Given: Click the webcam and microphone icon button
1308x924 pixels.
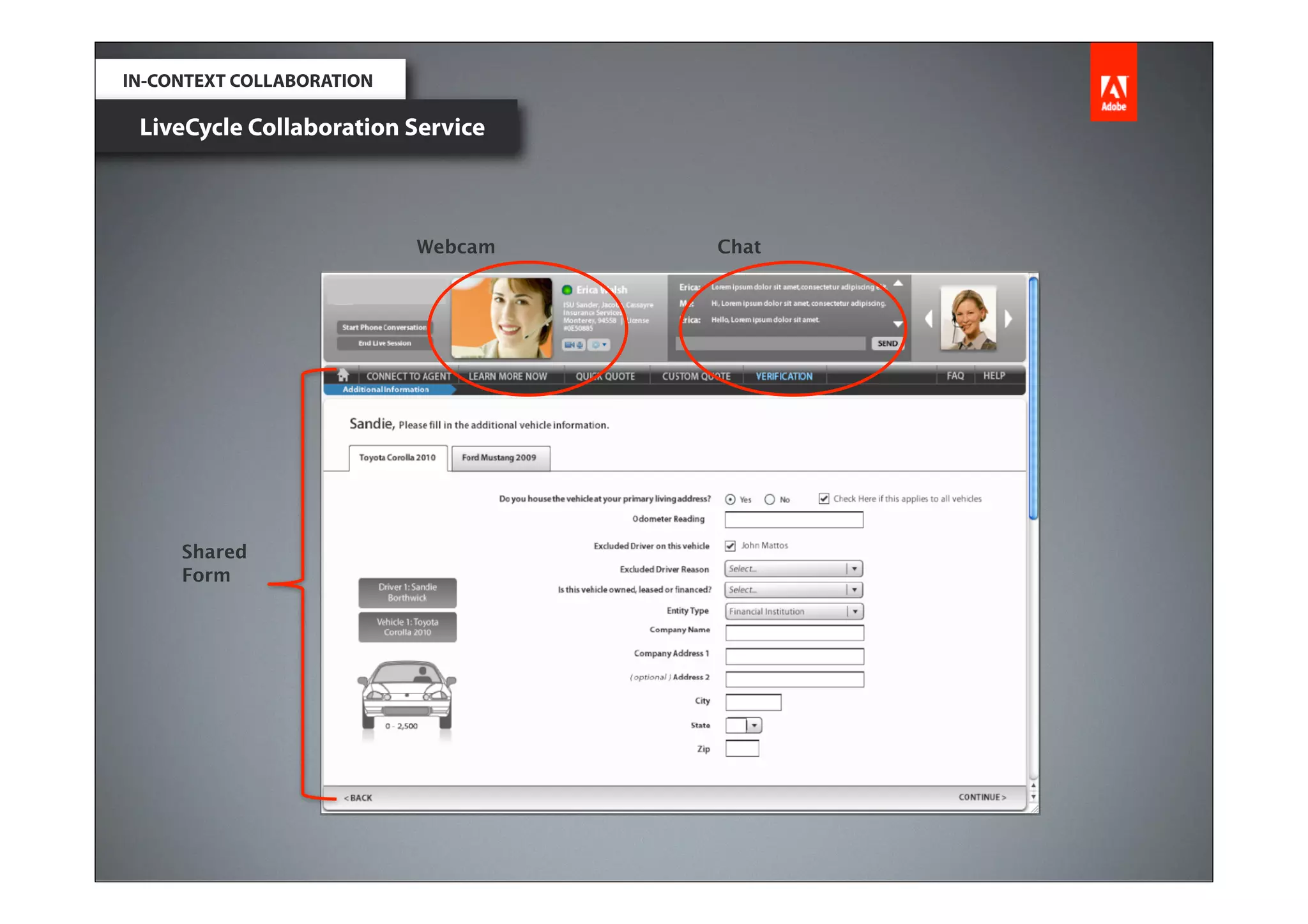Looking at the screenshot, I should coord(573,345).
